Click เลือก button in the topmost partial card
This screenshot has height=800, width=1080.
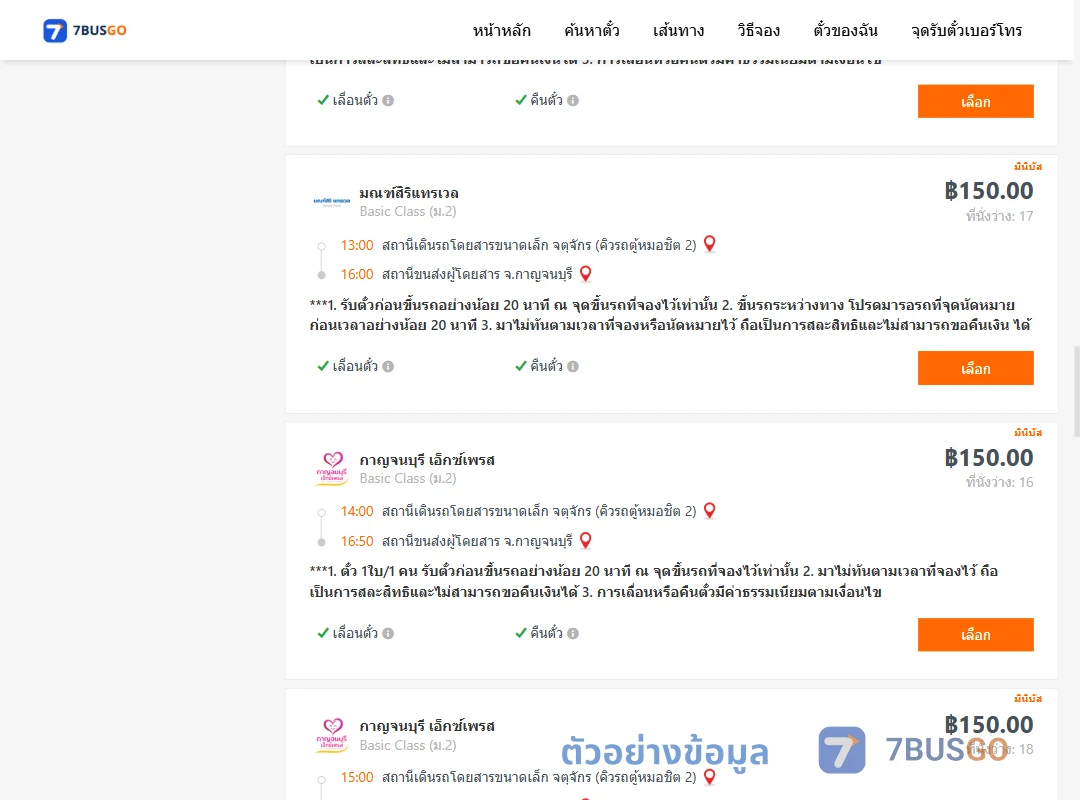(x=975, y=101)
